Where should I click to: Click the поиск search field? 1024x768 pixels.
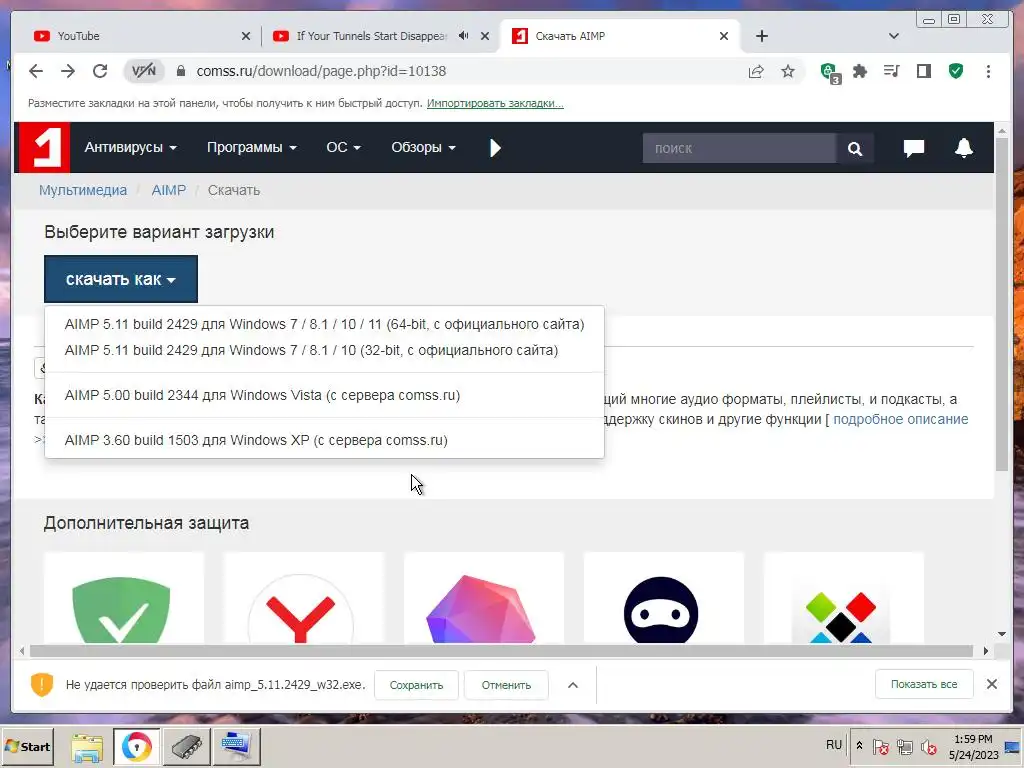click(x=739, y=148)
